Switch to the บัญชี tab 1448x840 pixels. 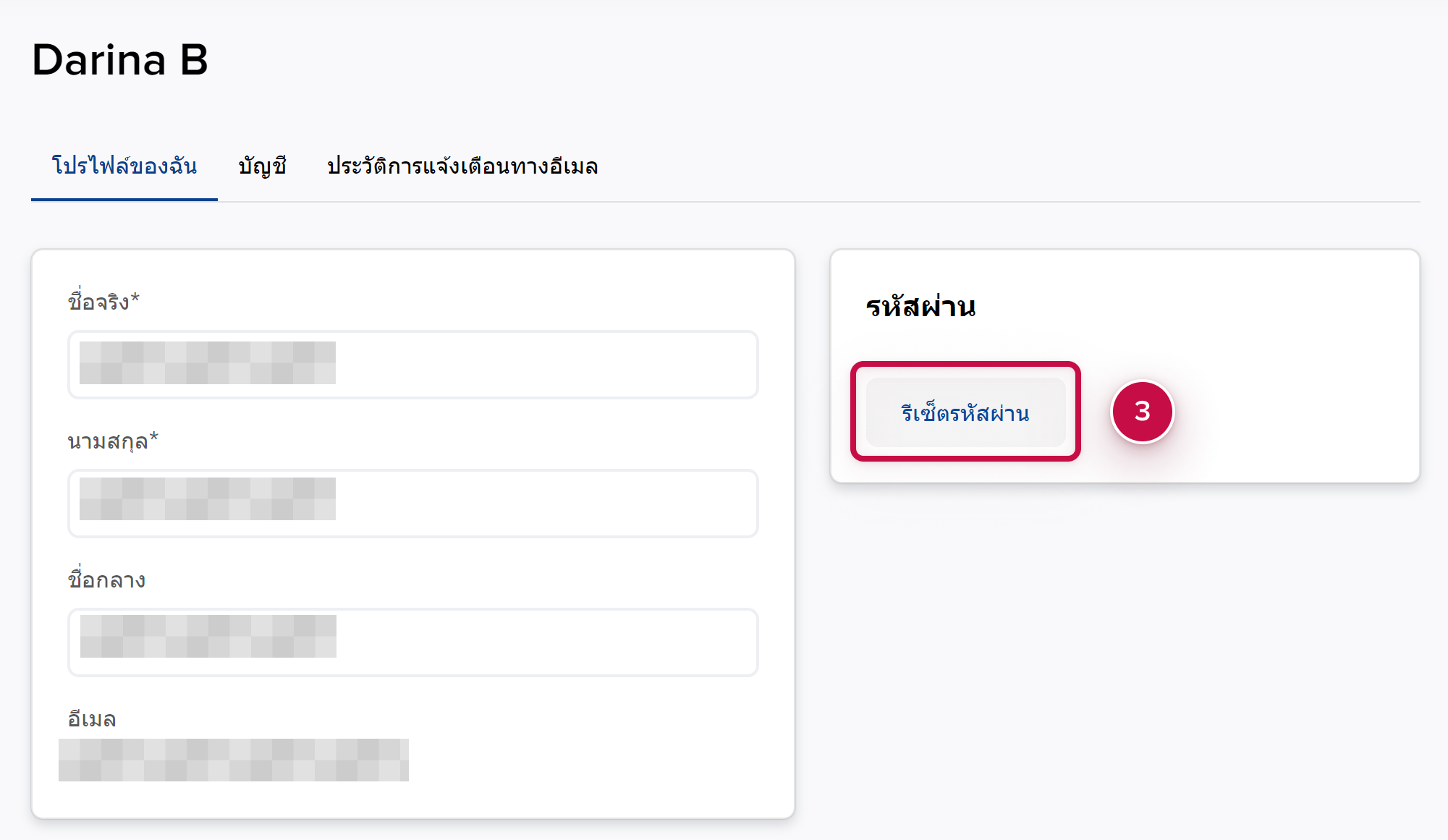point(262,166)
